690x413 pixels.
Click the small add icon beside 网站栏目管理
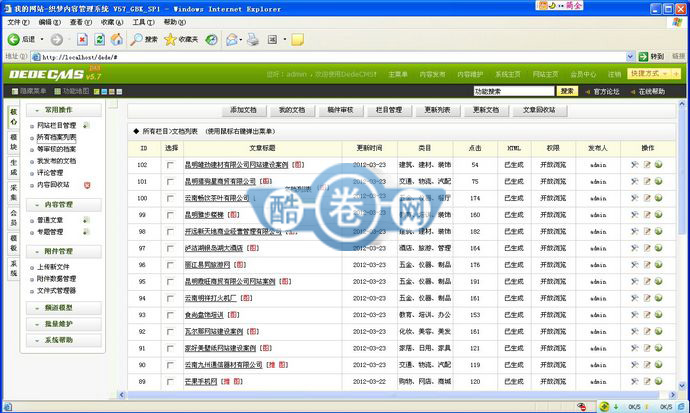click(x=86, y=125)
